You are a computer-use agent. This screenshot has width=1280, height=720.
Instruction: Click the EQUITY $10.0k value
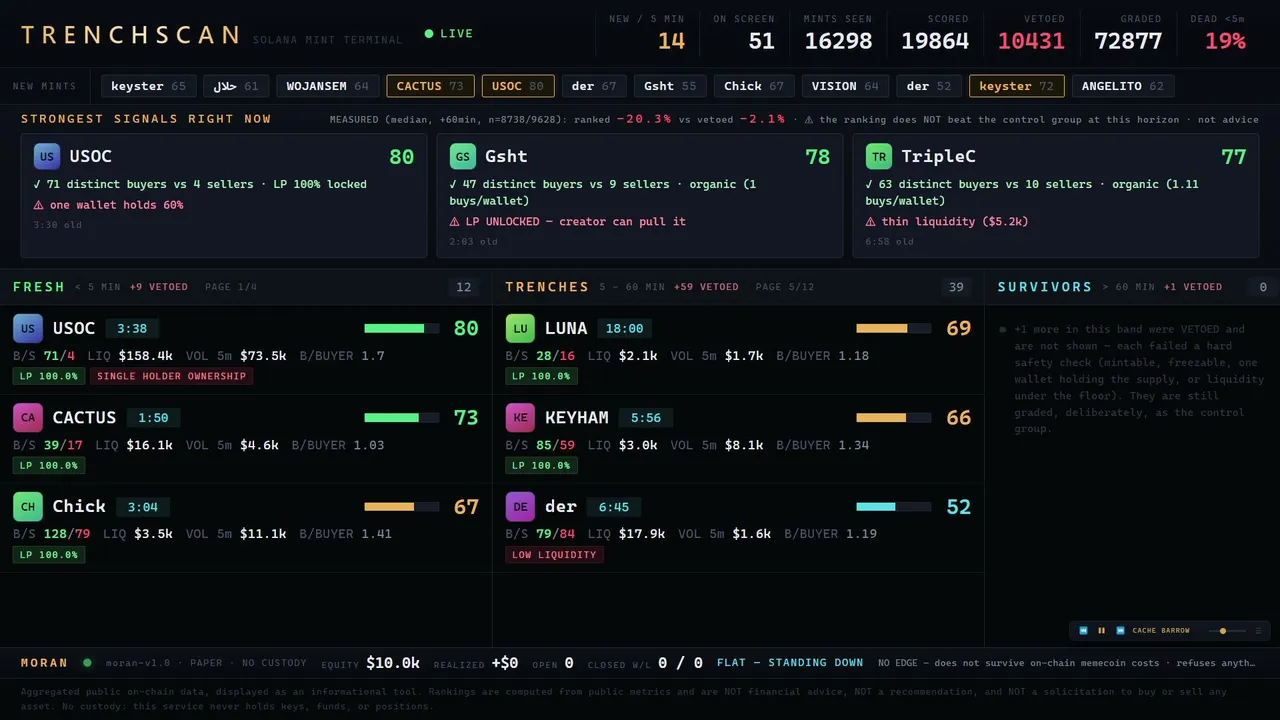pos(393,663)
